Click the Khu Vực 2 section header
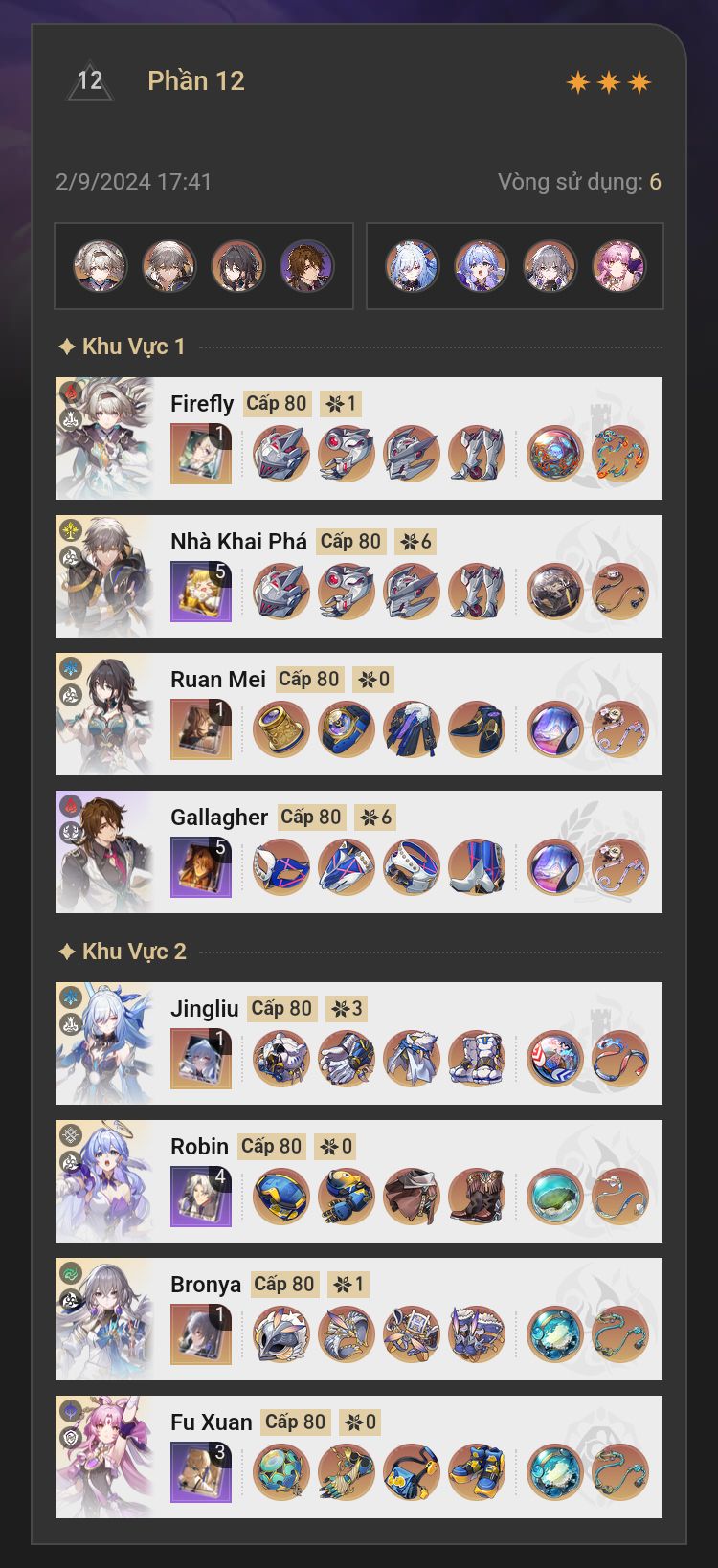 click(122, 952)
